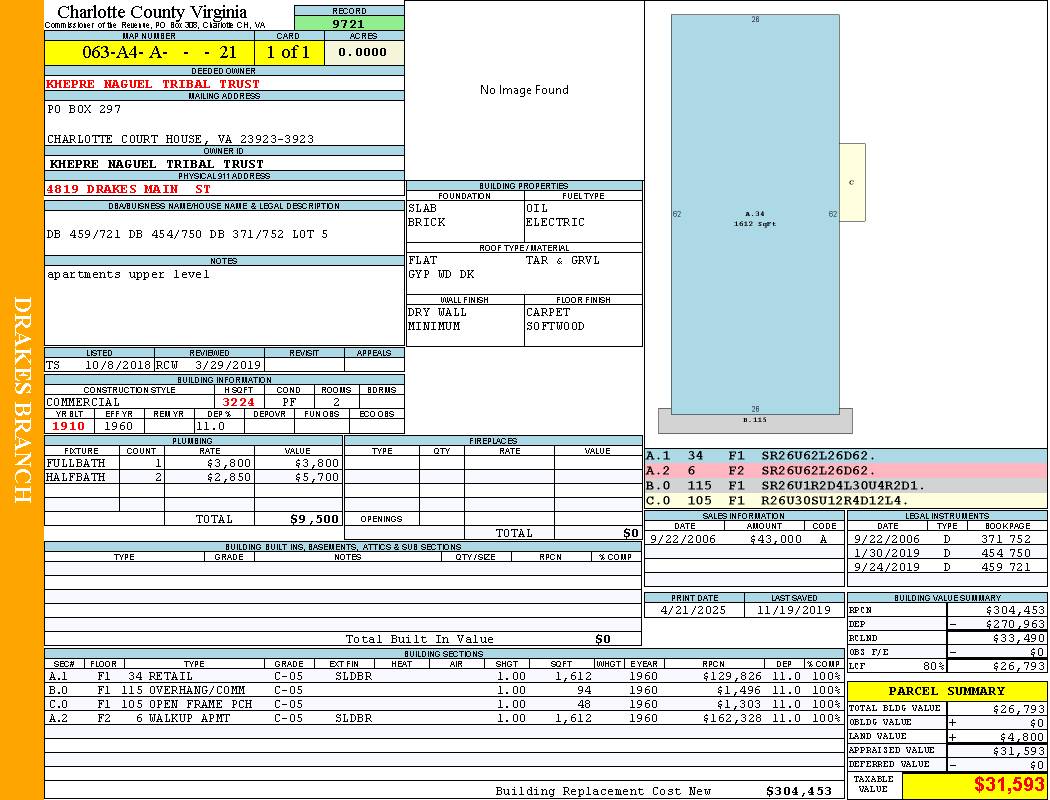Click the 'apartments upper level' notes text
Viewport: 1050px width, 800px height.
128,274
